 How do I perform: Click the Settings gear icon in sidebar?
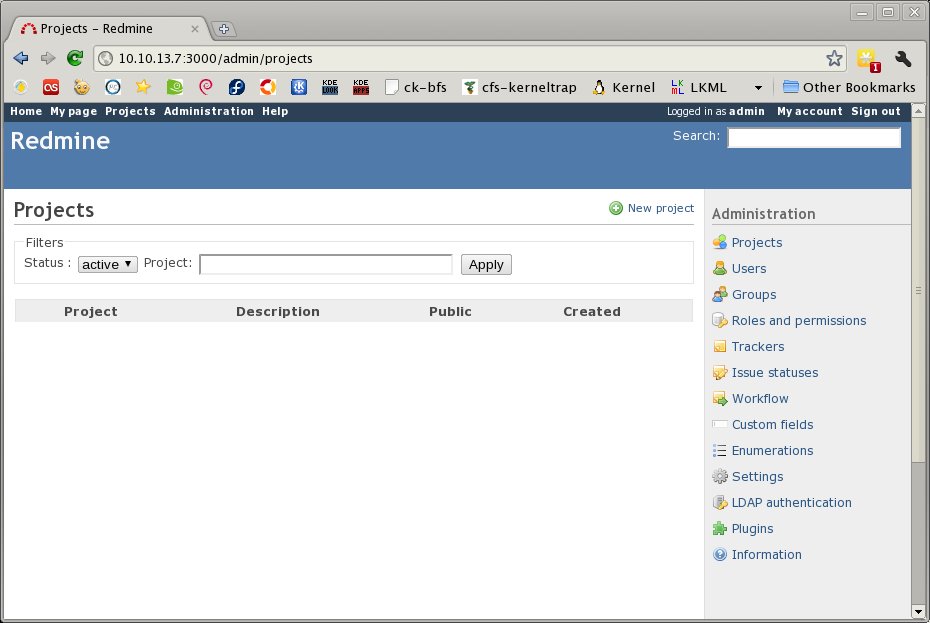(x=719, y=476)
